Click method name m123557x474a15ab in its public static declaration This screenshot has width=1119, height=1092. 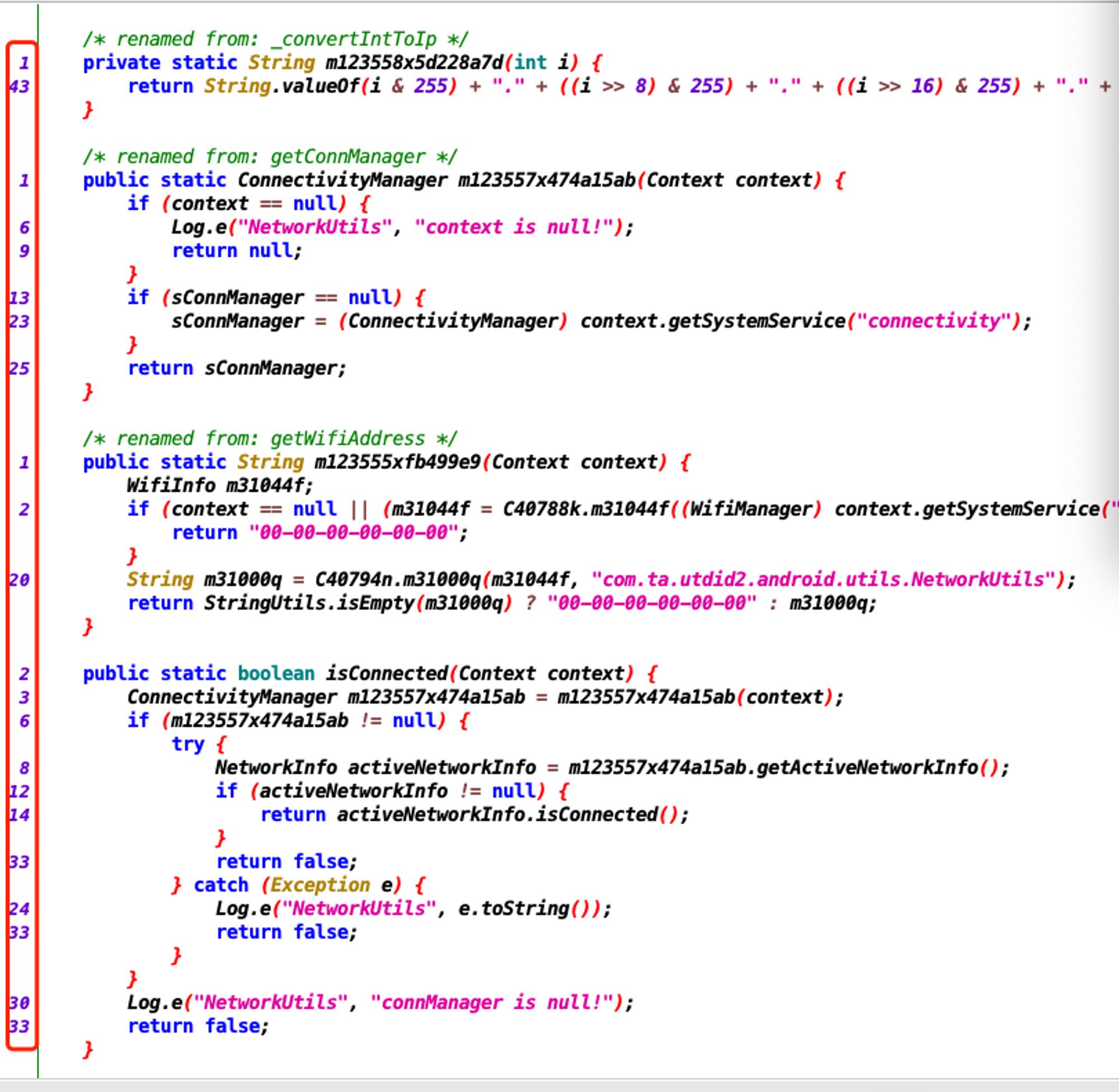click(x=547, y=180)
